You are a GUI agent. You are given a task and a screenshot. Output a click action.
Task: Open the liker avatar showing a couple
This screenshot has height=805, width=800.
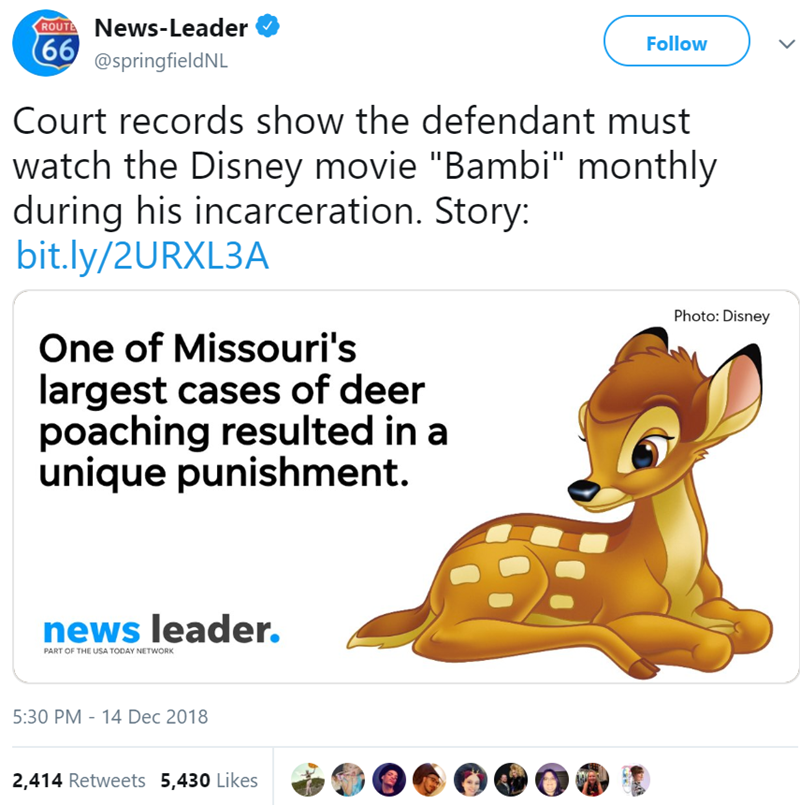511,780
